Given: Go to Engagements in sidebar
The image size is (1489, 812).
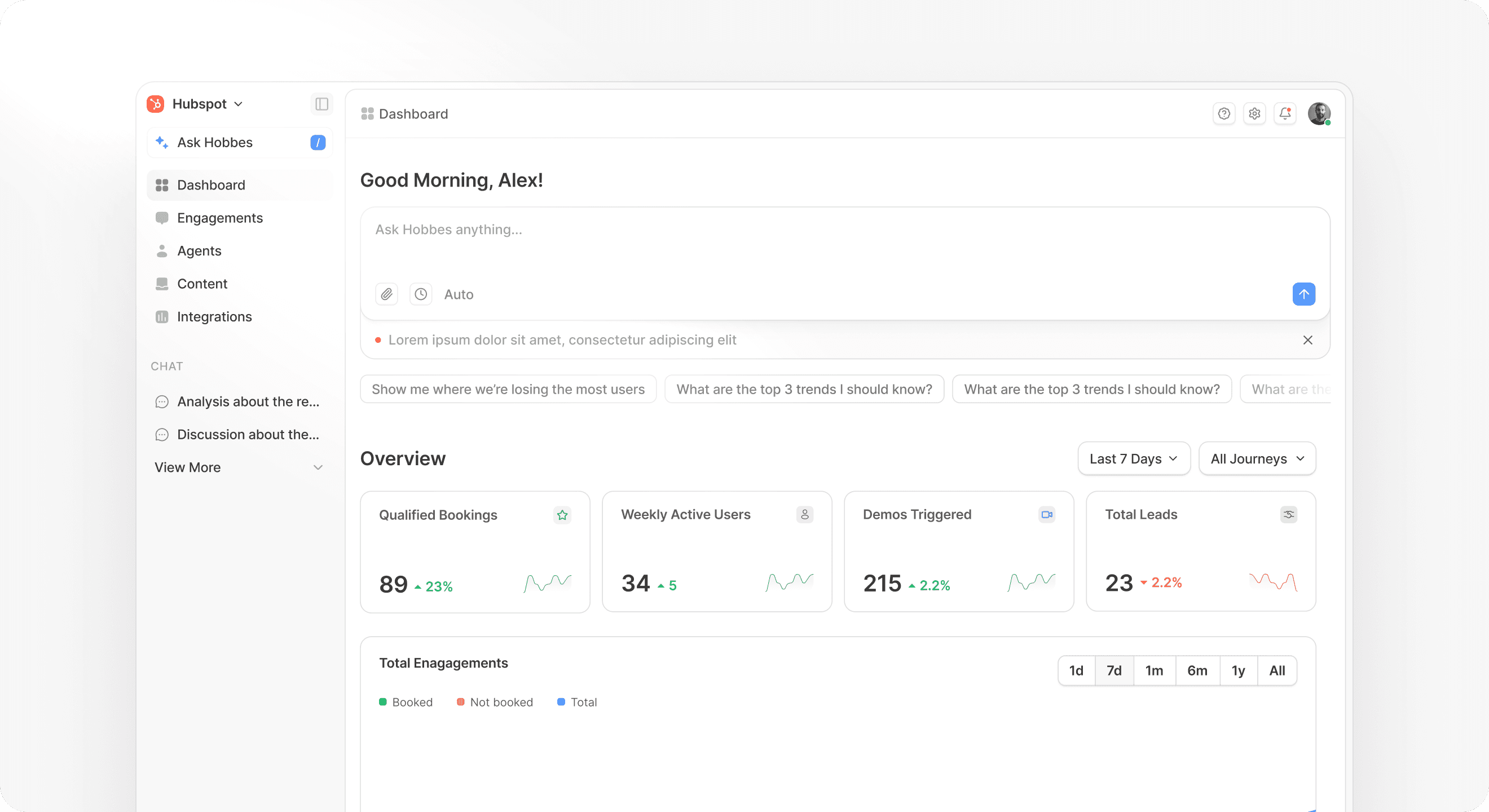Looking at the screenshot, I should pyautogui.click(x=219, y=218).
